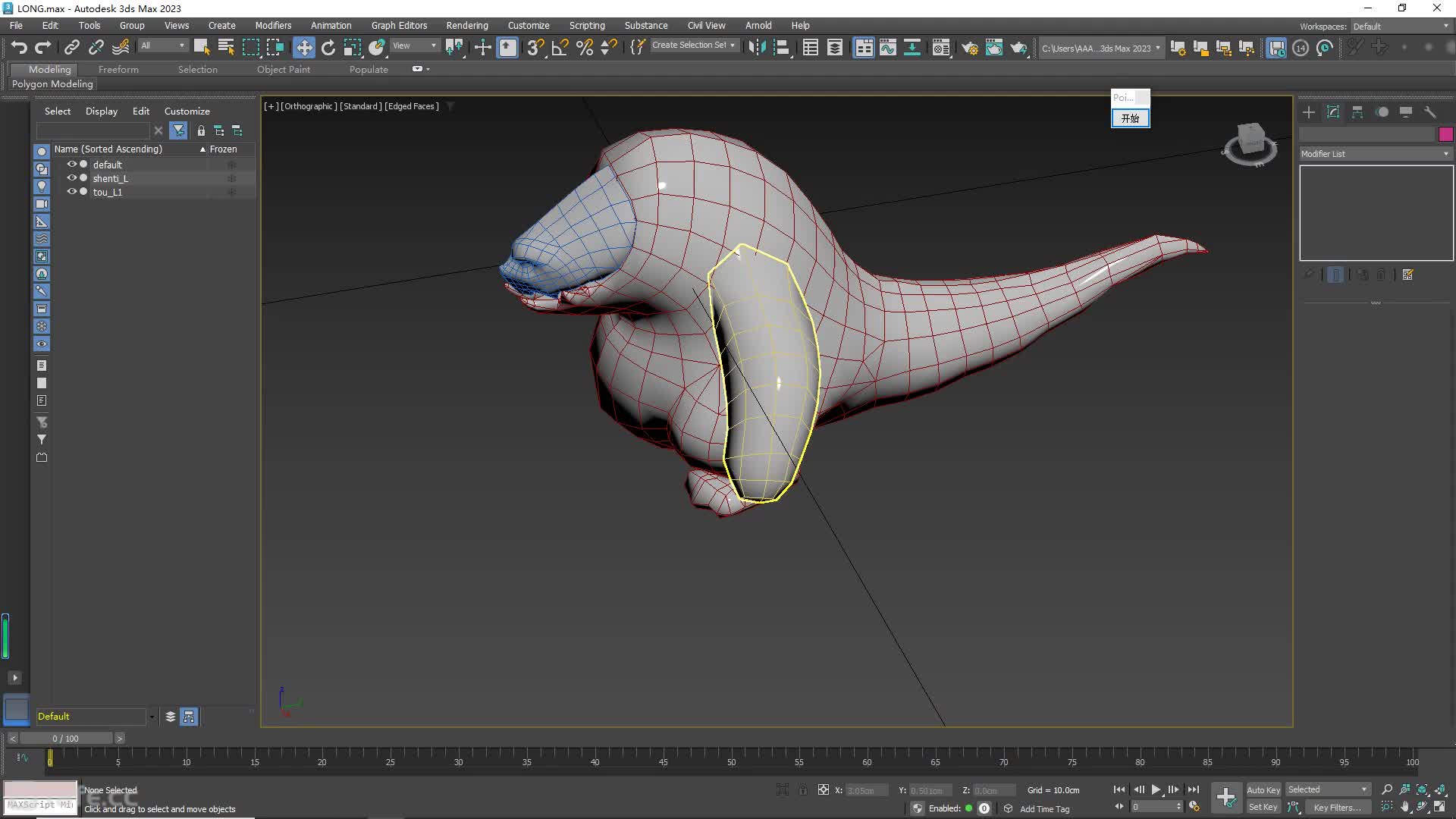Open the View reference coordinate dropdown
Image resolution: width=1456 pixels, height=819 pixels.
pyautogui.click(x=414, y=45)
